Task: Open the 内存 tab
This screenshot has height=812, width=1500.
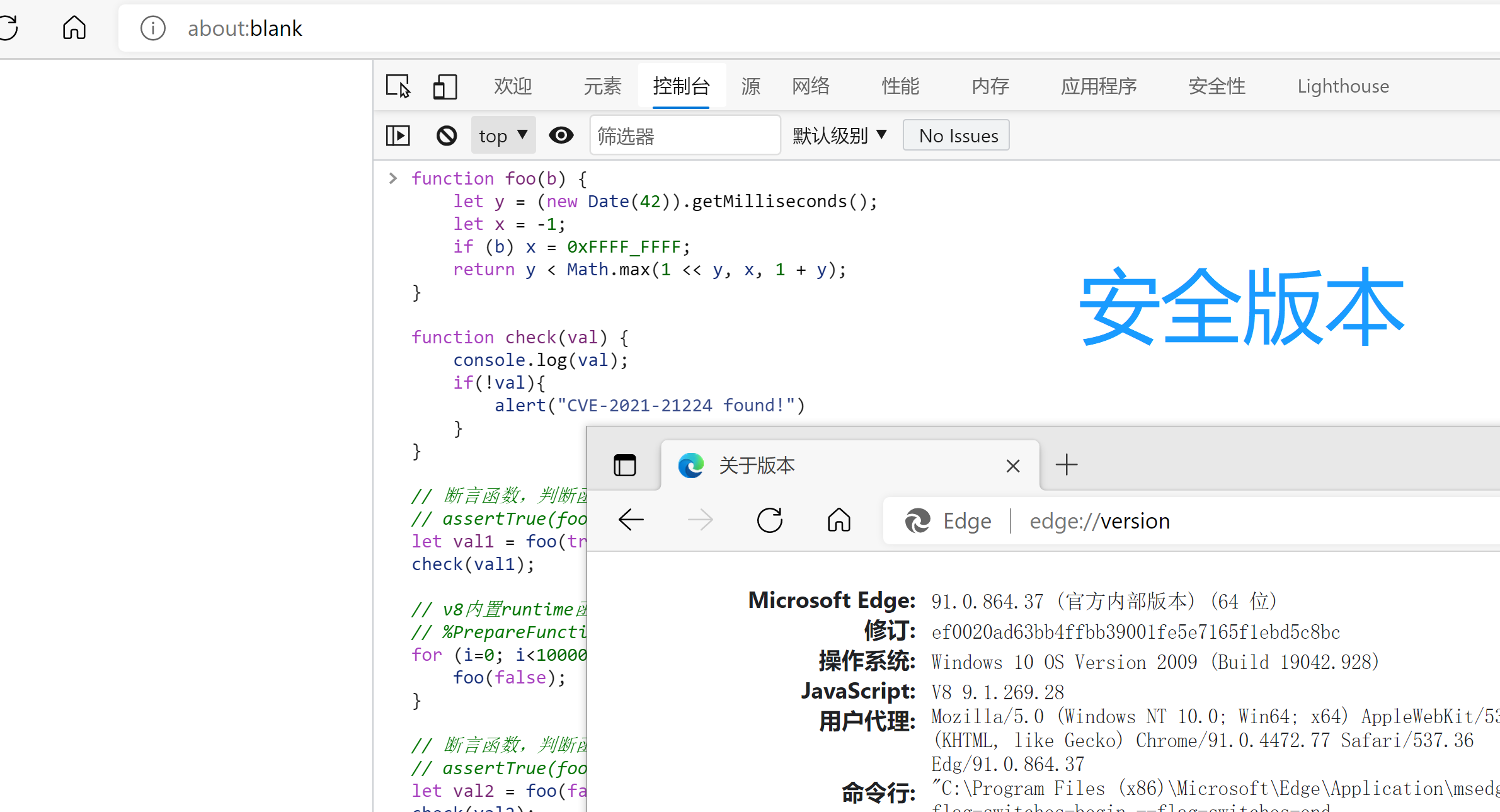Action: 990,86
